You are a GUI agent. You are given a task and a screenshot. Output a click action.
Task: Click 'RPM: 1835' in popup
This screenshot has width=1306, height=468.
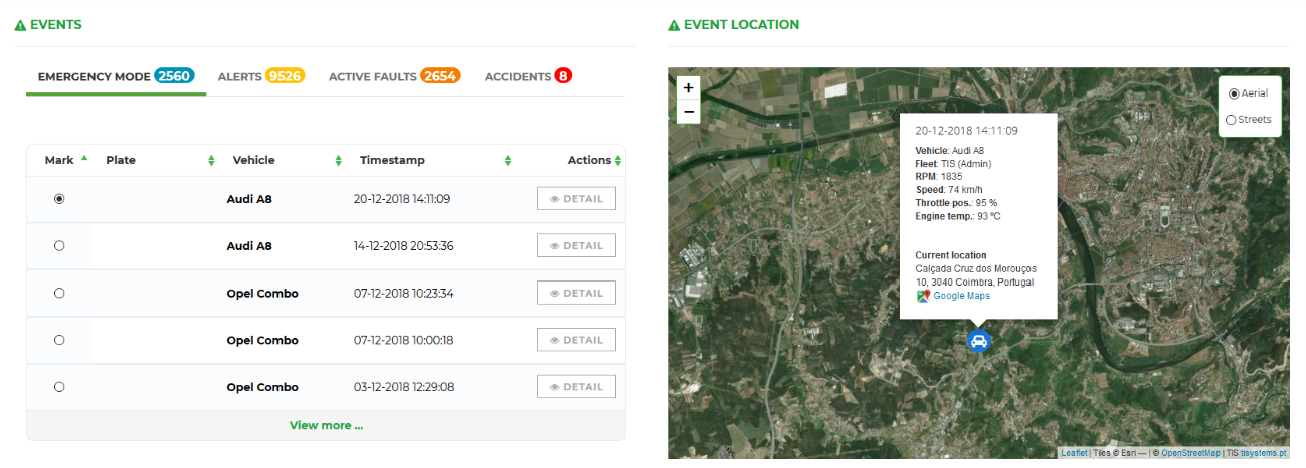939,176
